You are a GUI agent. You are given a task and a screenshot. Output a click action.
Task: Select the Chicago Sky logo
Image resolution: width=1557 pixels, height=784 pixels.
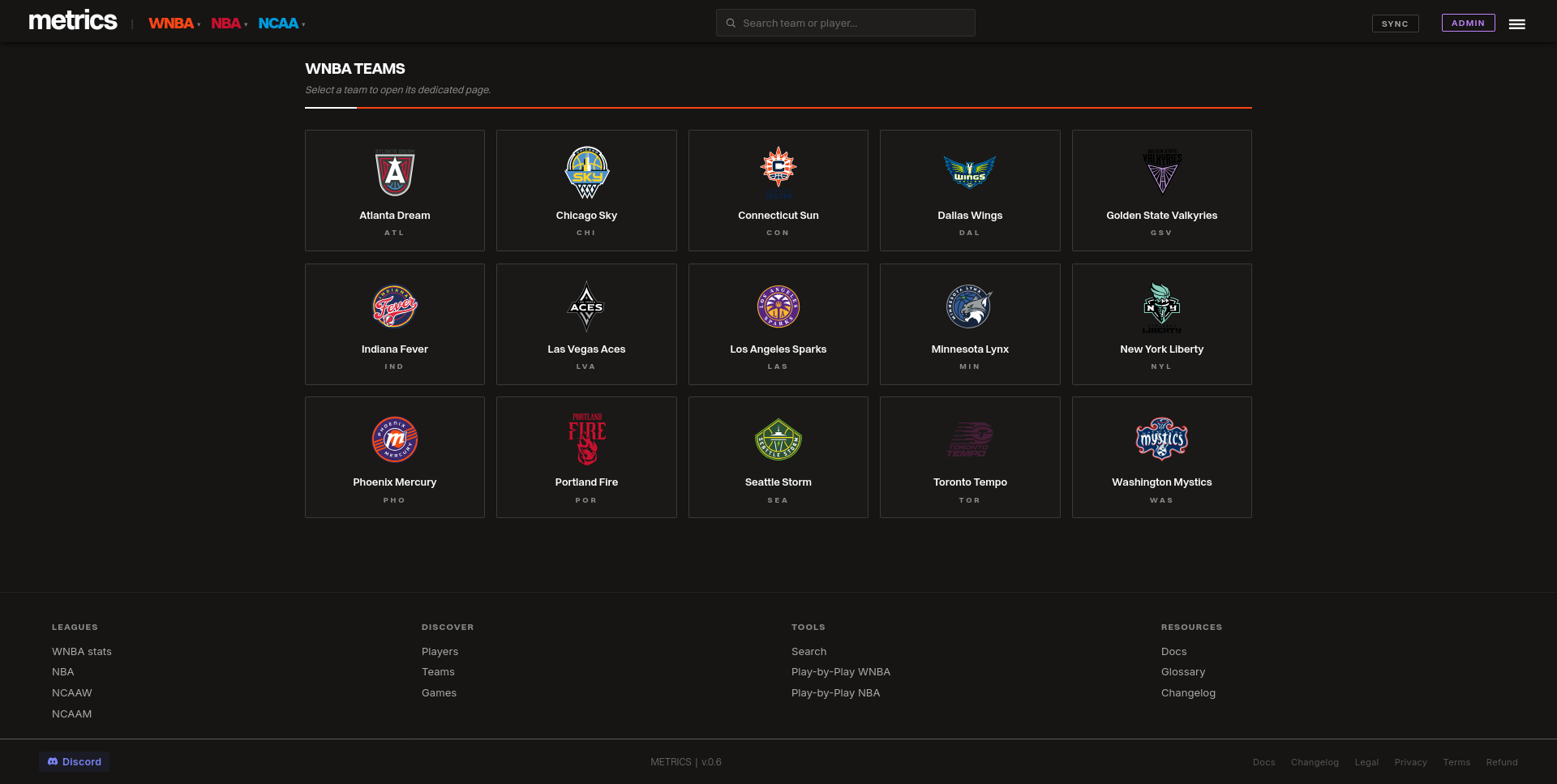click(x=586, y=172)
